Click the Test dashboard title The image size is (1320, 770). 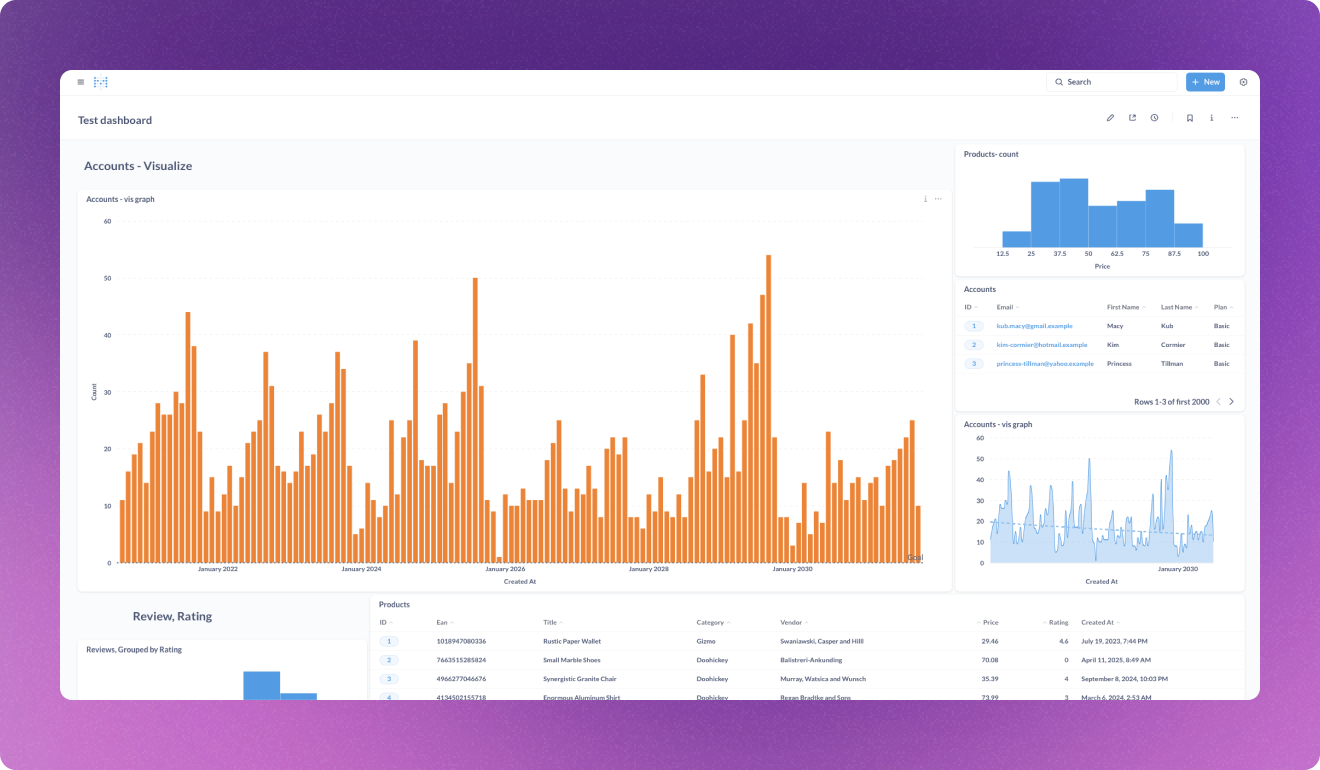[x=115, y=120]
